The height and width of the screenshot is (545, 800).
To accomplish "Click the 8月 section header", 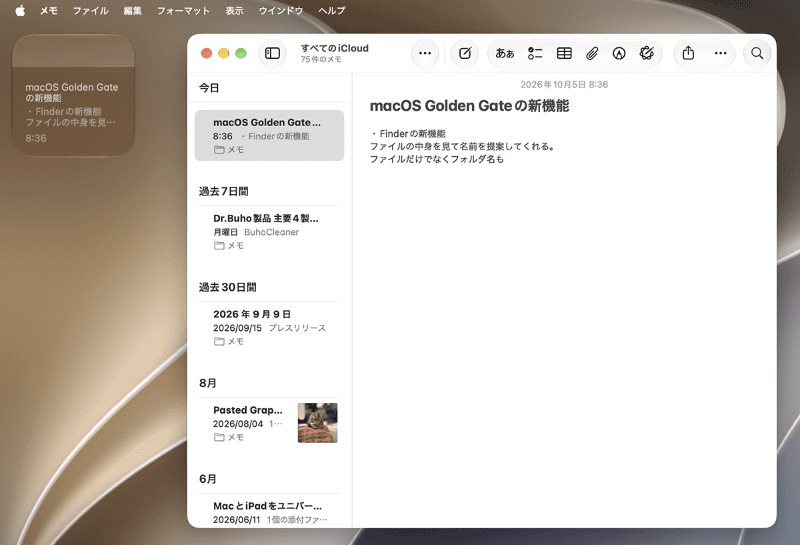I will tap(208, 383).
